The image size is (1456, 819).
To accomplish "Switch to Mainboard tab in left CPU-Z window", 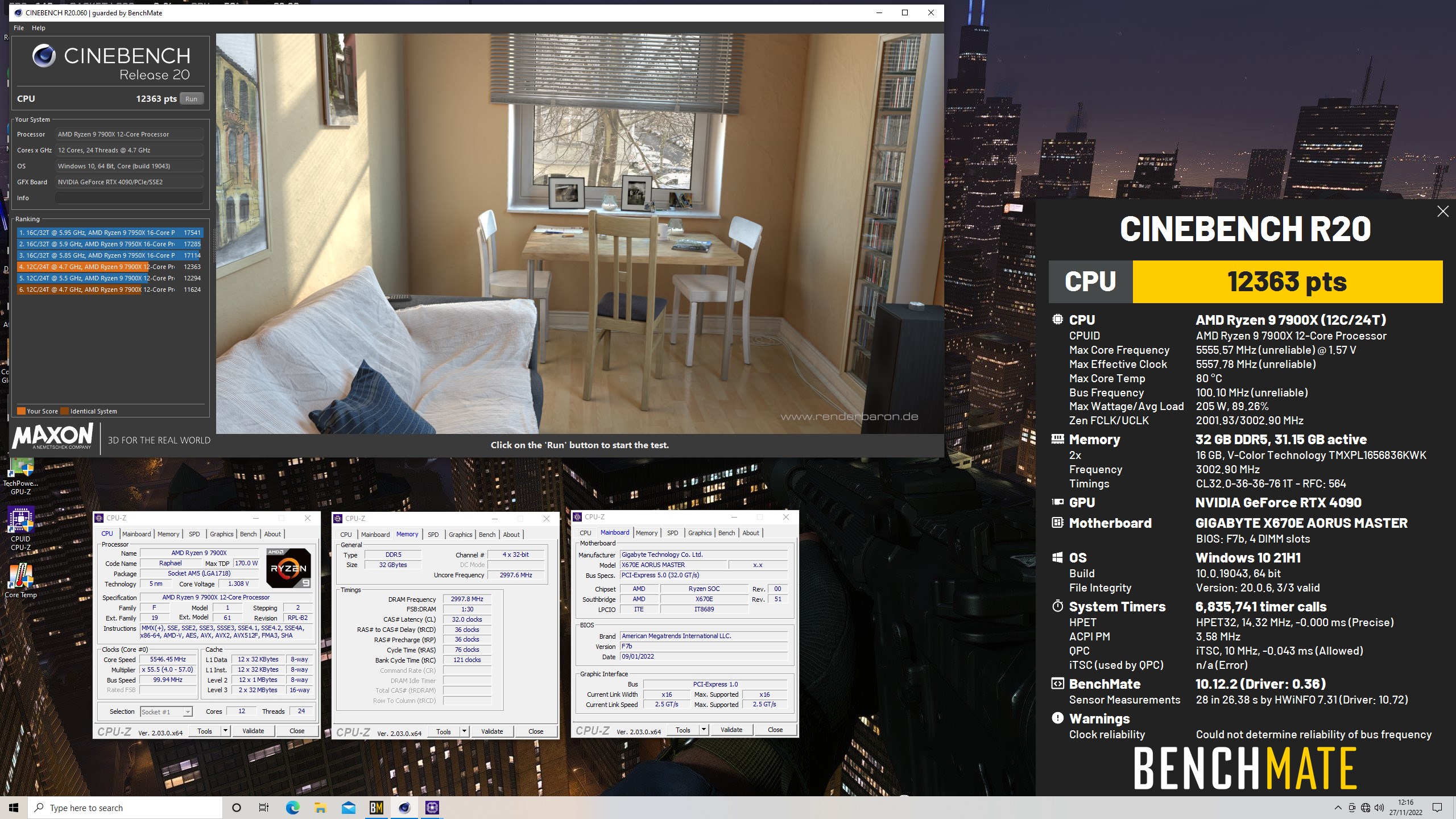I will click(x=136, y=534).
